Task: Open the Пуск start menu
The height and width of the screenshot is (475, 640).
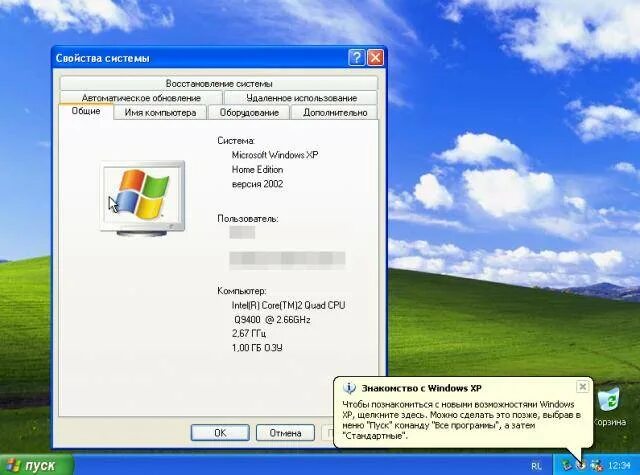Action: (x=37, y=465)
